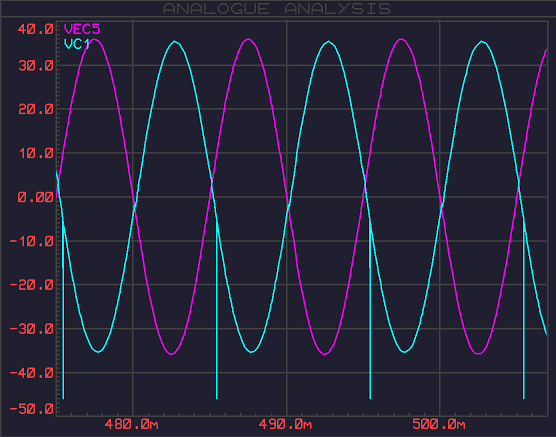The width and height of the screenshot is (556, 437).
Task: Click the 490.0m time axis label
Action: point(285,424)
